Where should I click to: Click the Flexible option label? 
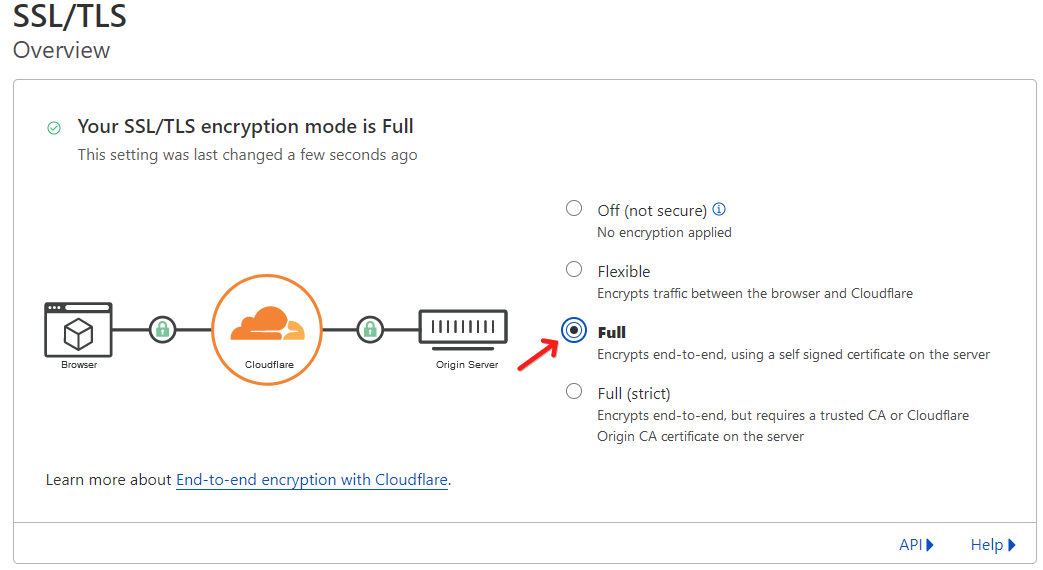[623, 271]
